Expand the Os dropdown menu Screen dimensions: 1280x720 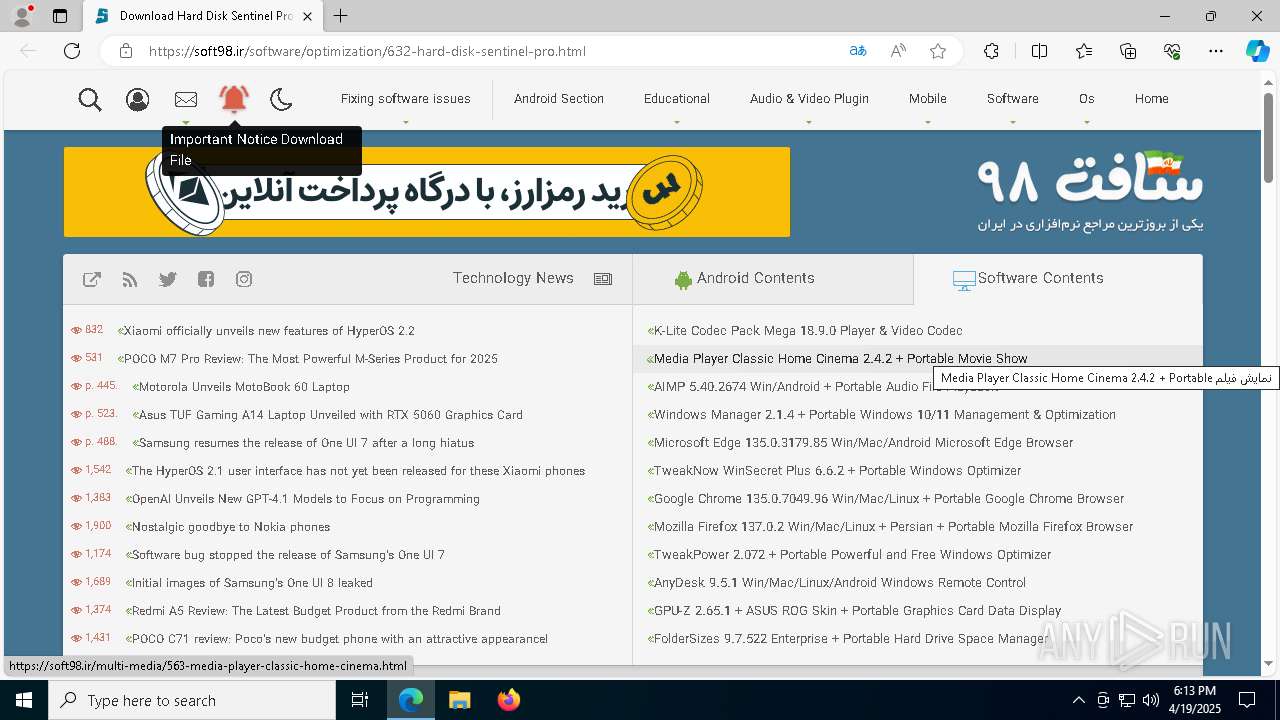coord(1087,99)
